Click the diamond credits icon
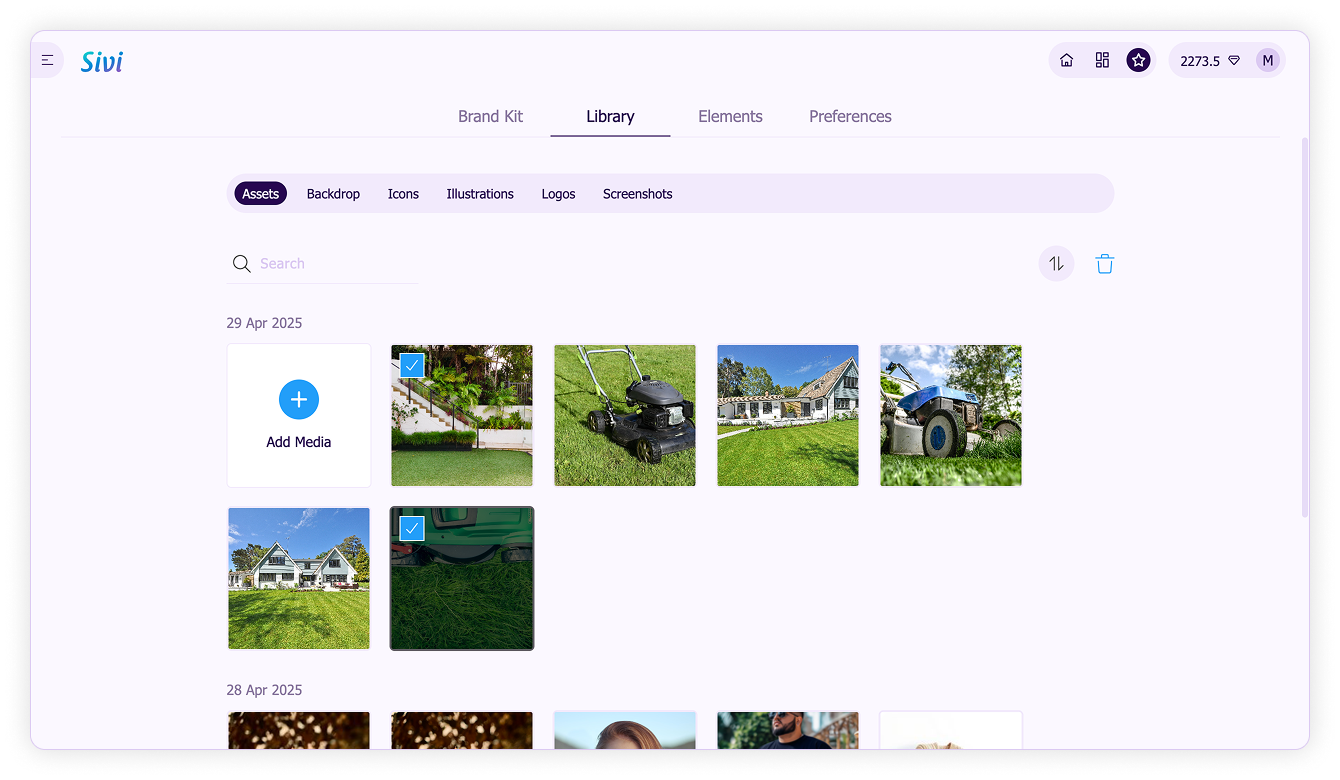Viewport: 1340px width, 780px height. pos(1234,61)
